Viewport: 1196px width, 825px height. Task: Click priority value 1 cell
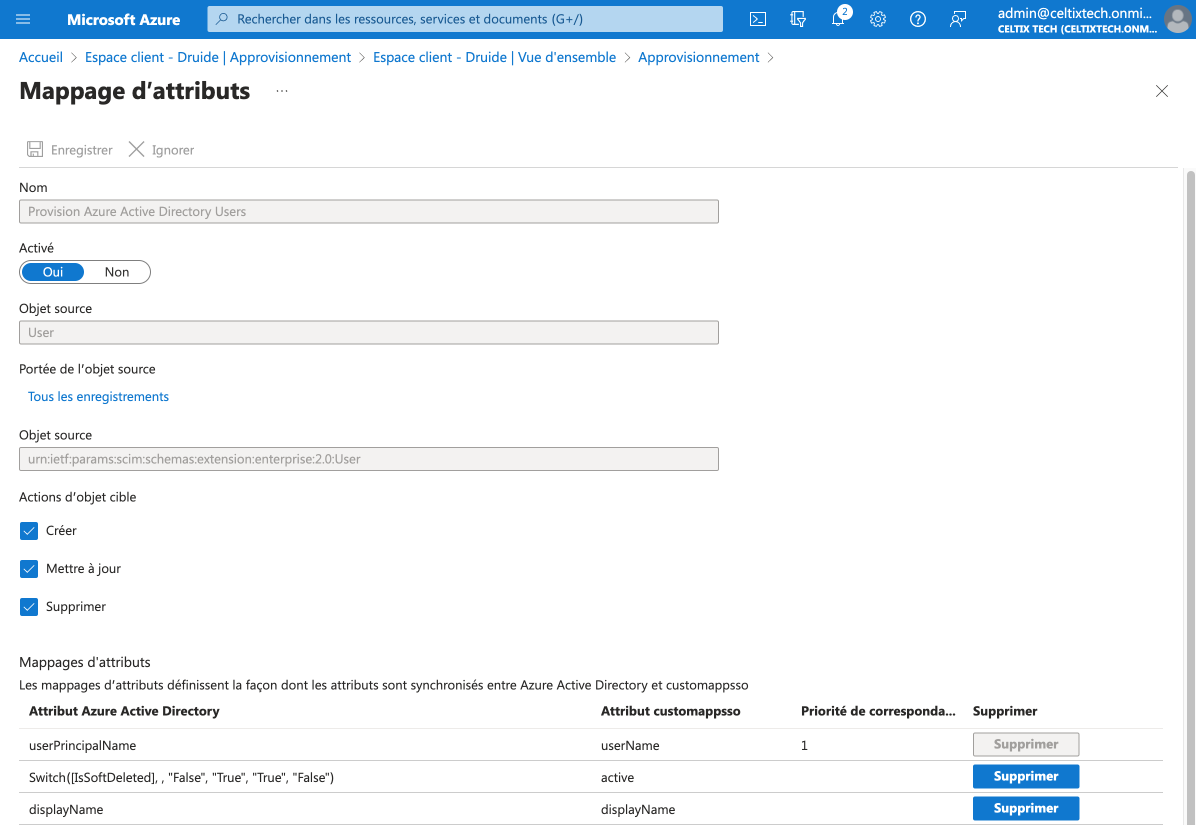[x=804, y=746]
